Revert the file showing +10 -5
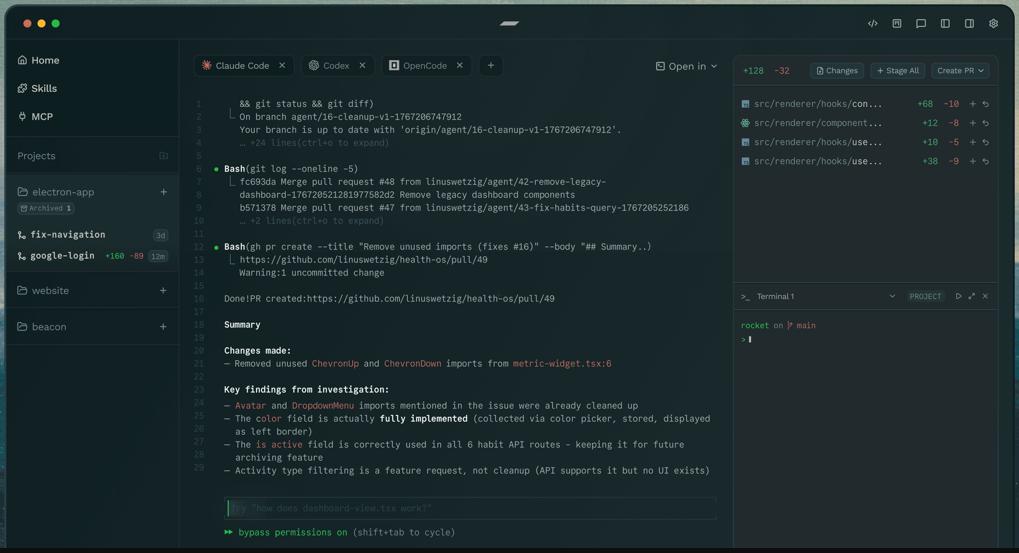Screen dimensions: 1019x553 (986, 142)
